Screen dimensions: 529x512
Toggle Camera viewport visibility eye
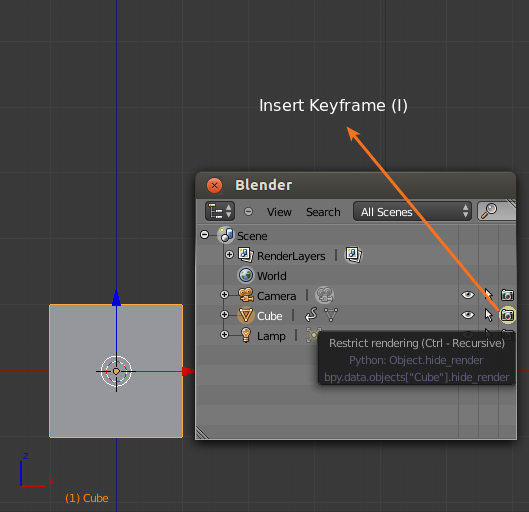pos(468,295)
